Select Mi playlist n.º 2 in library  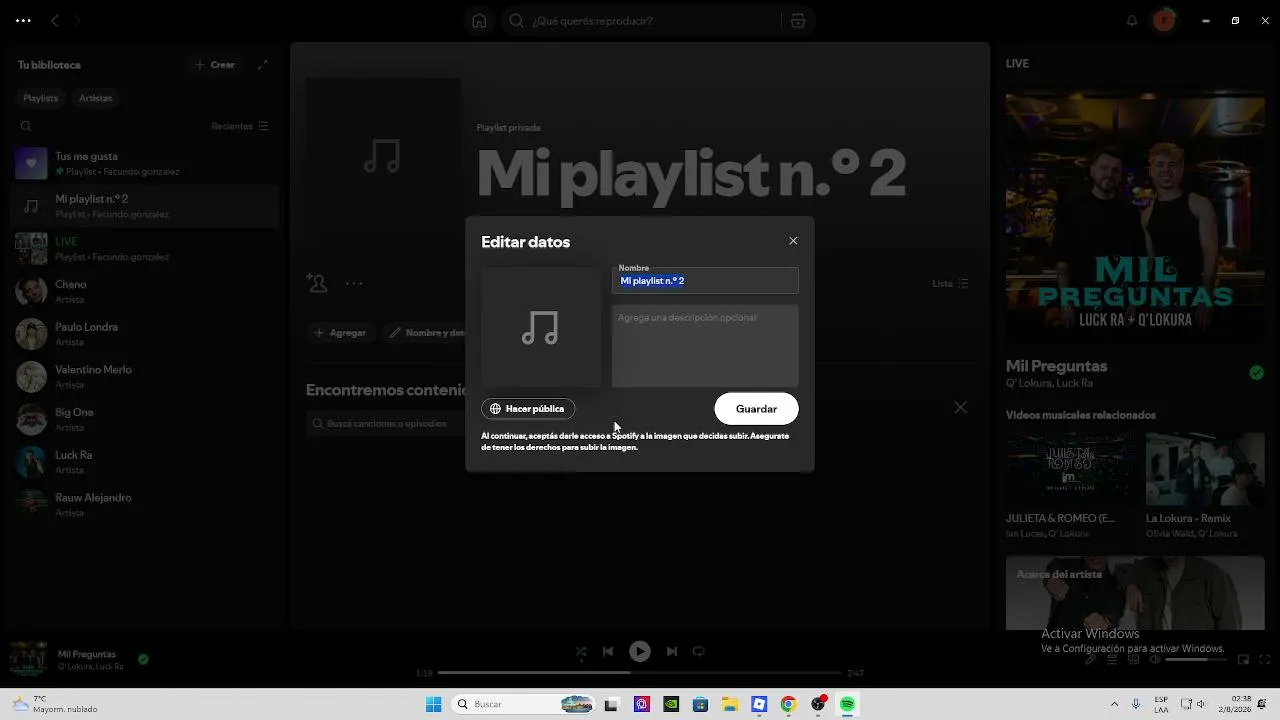tap(146, 206)
